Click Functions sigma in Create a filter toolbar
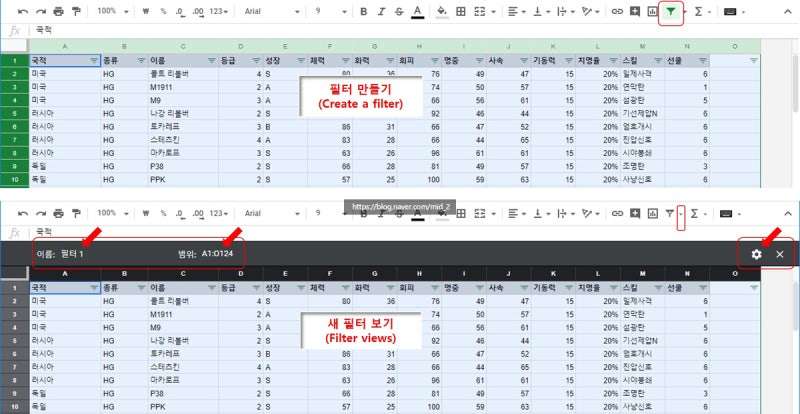The width and height of the screenshot is (800, 414). point(698,11)
